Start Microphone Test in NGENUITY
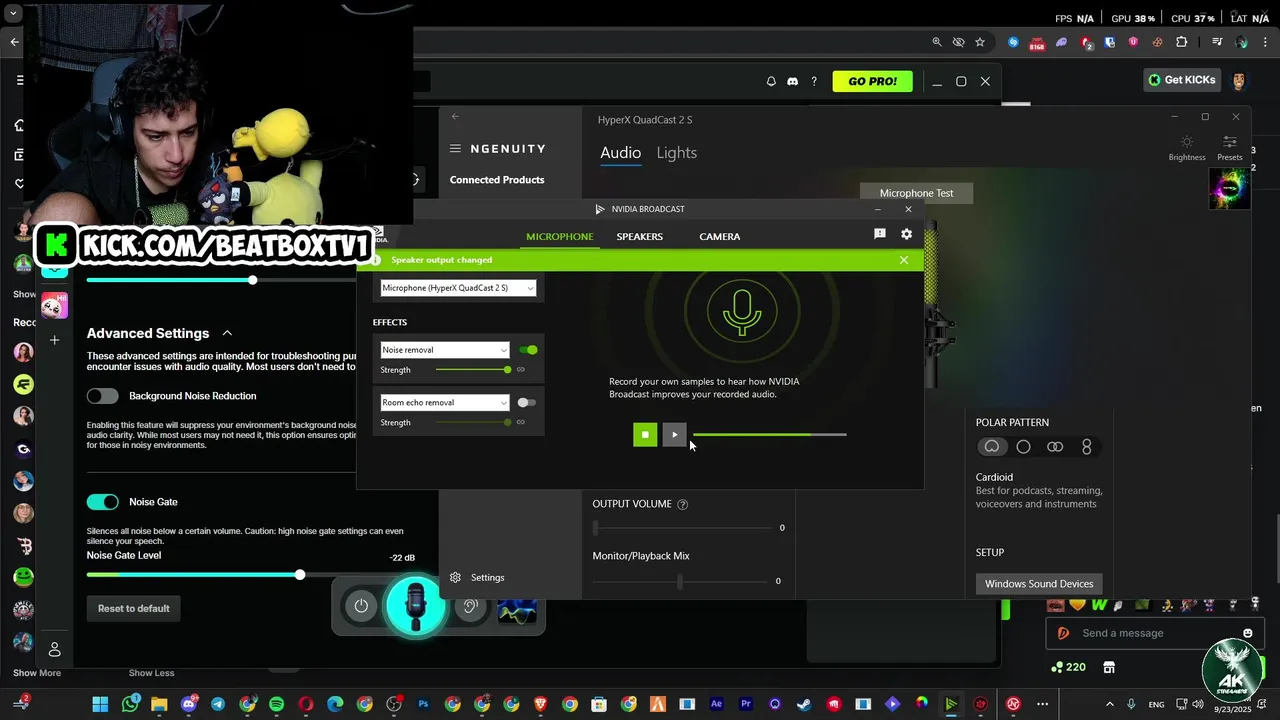This screenshot has height=720, width=1280. 916,193
